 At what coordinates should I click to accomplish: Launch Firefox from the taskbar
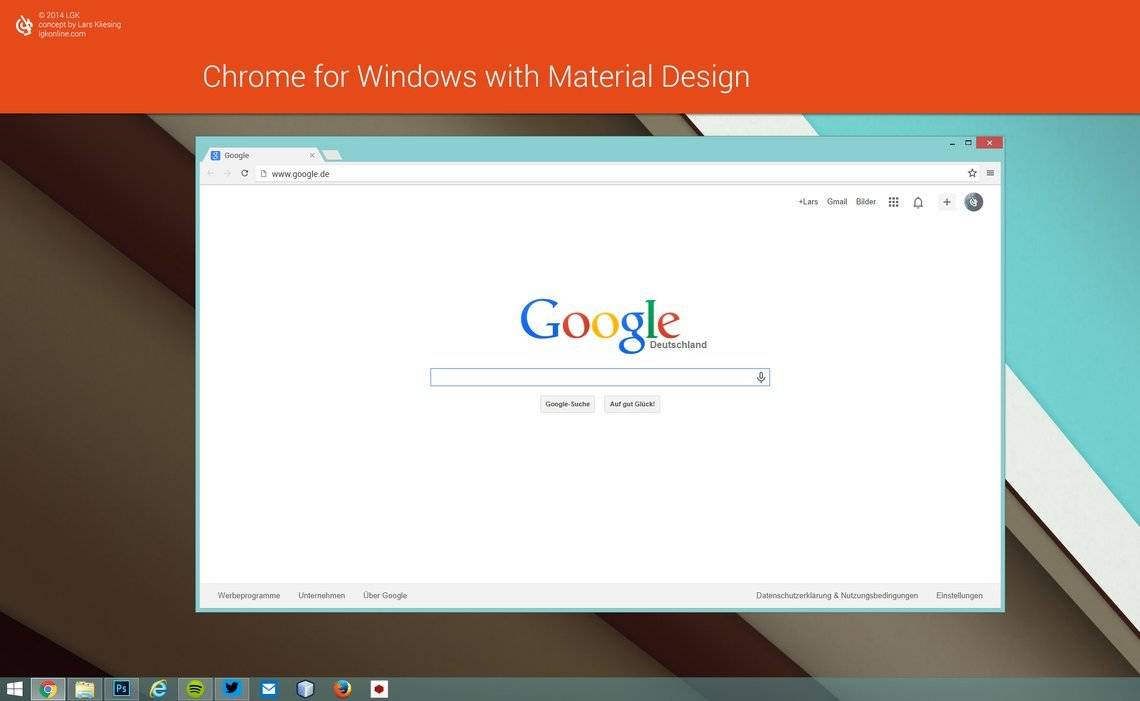coord(342,689)
